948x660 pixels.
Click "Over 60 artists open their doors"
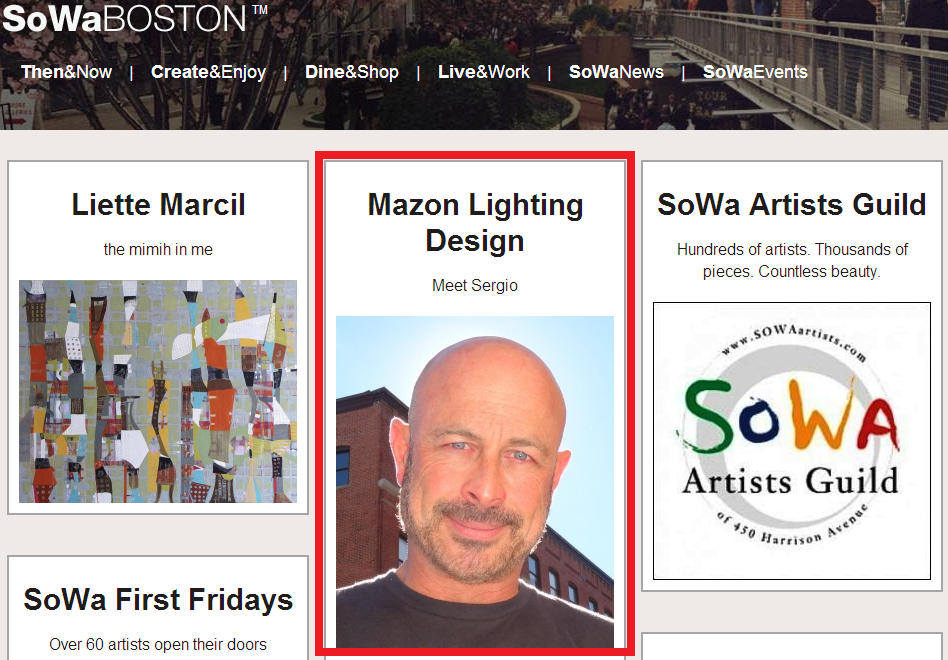tap(158, 644)
